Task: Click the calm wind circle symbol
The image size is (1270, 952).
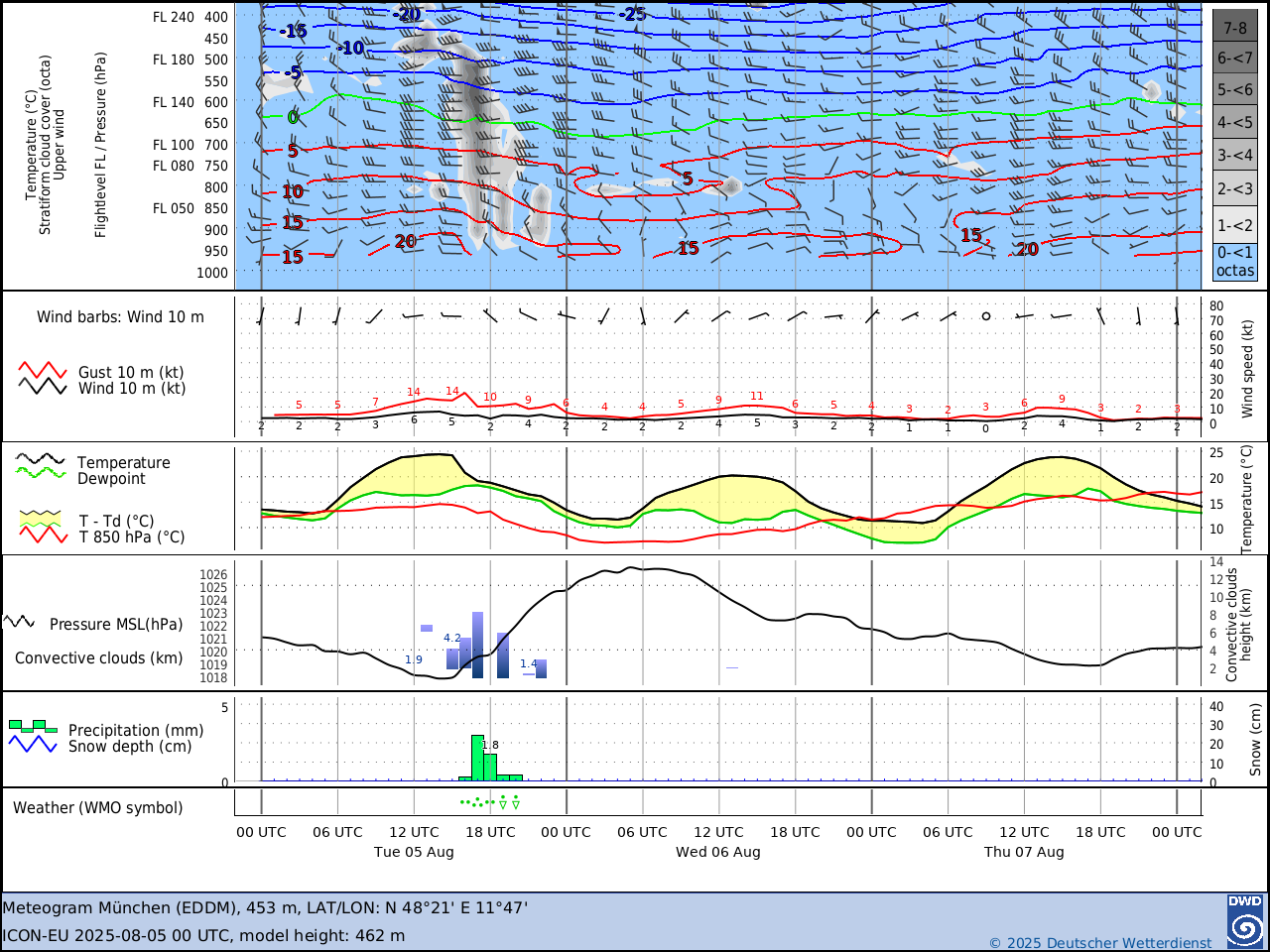Action: [x=985, y=316]
